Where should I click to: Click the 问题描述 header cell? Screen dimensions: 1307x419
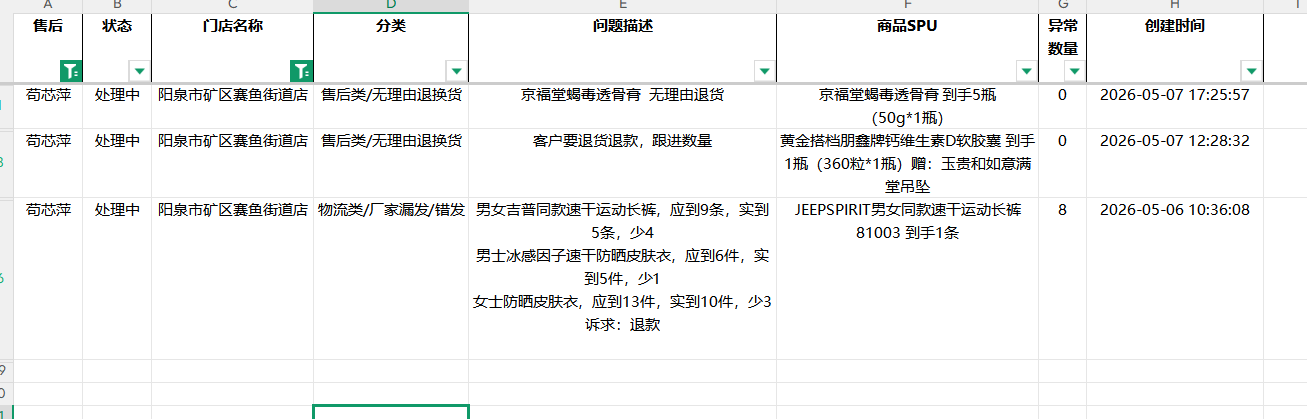click(x=622, y=47)
